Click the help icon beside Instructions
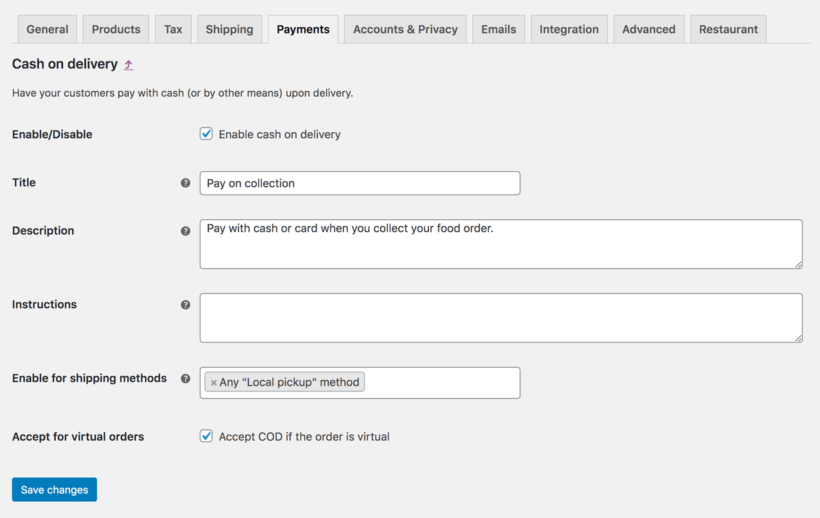This screenshot has width=820, height=518. tap(186, 305)
